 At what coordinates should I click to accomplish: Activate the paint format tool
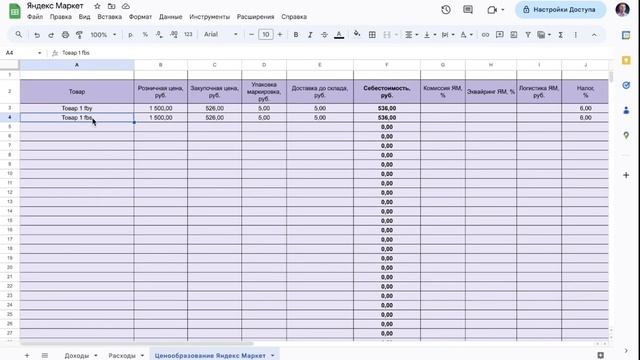click(80, 35)
